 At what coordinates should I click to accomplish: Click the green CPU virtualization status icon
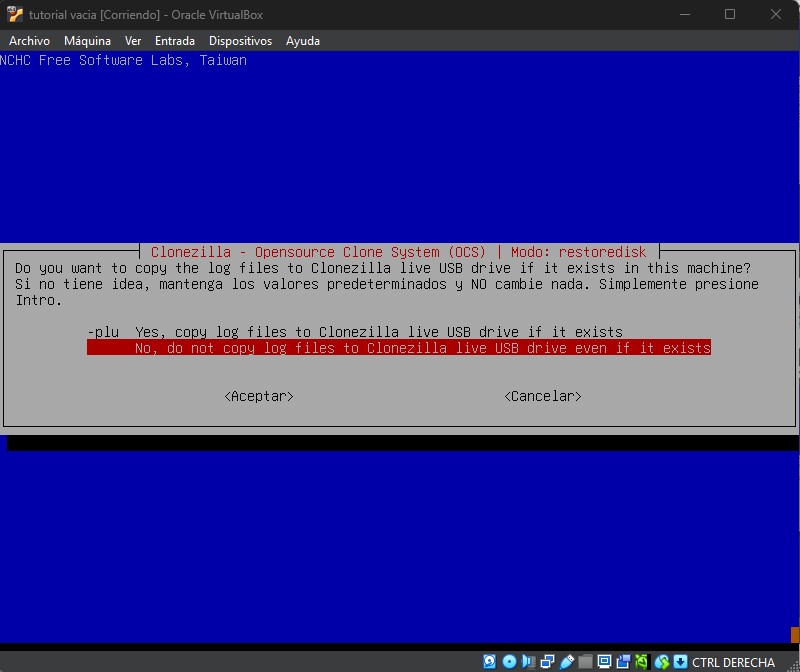click(641, 662)
